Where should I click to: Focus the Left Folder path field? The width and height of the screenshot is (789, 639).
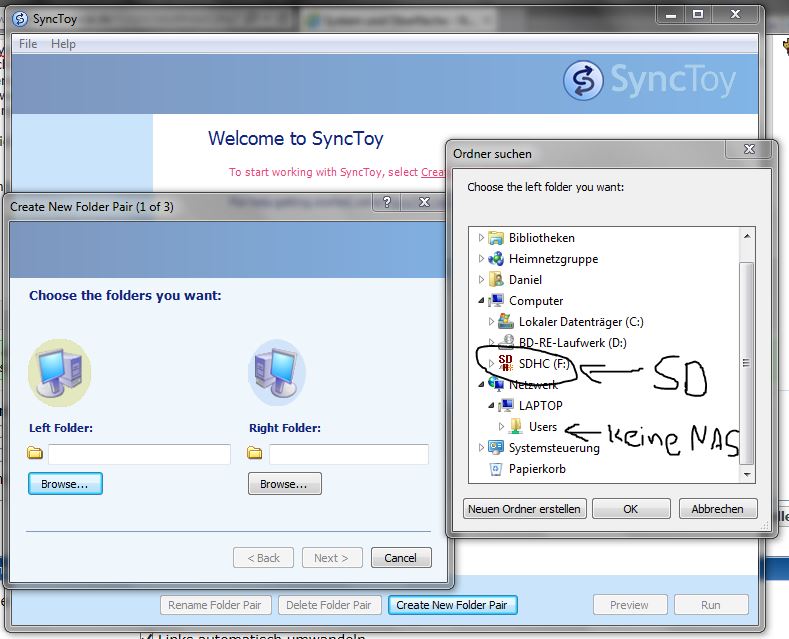(139, 454)
